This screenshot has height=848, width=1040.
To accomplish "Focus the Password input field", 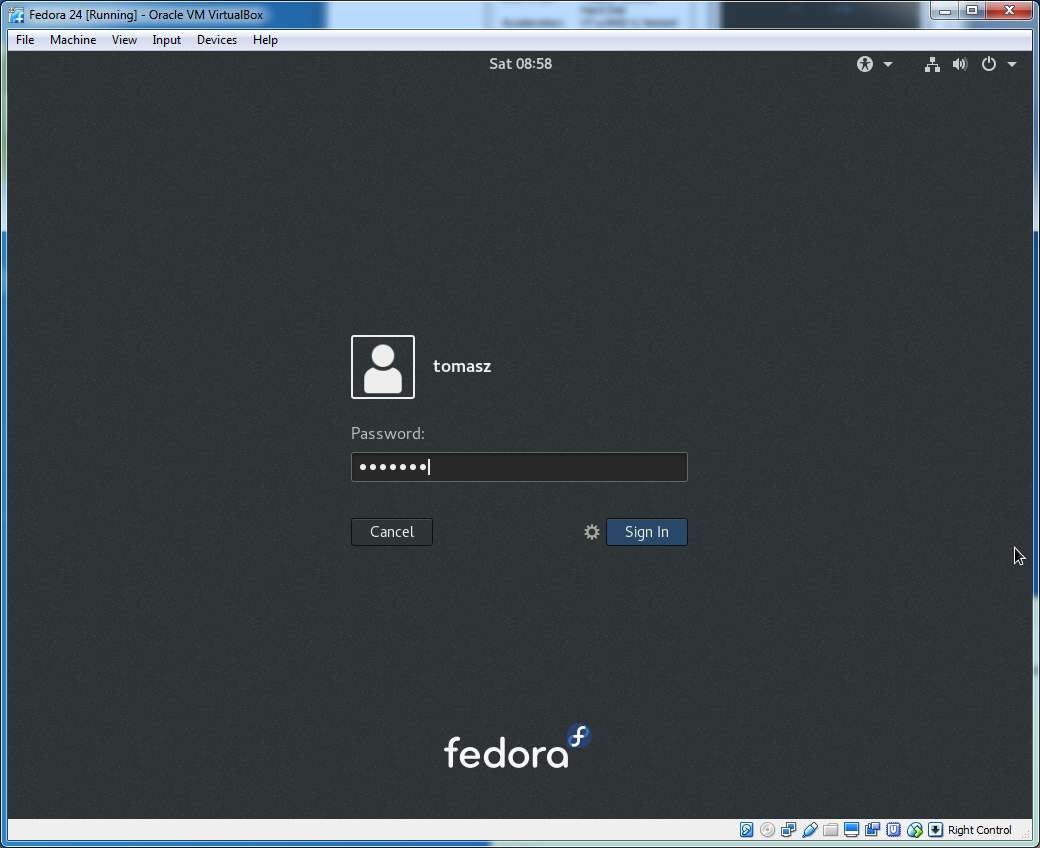I will click(519, 467).
